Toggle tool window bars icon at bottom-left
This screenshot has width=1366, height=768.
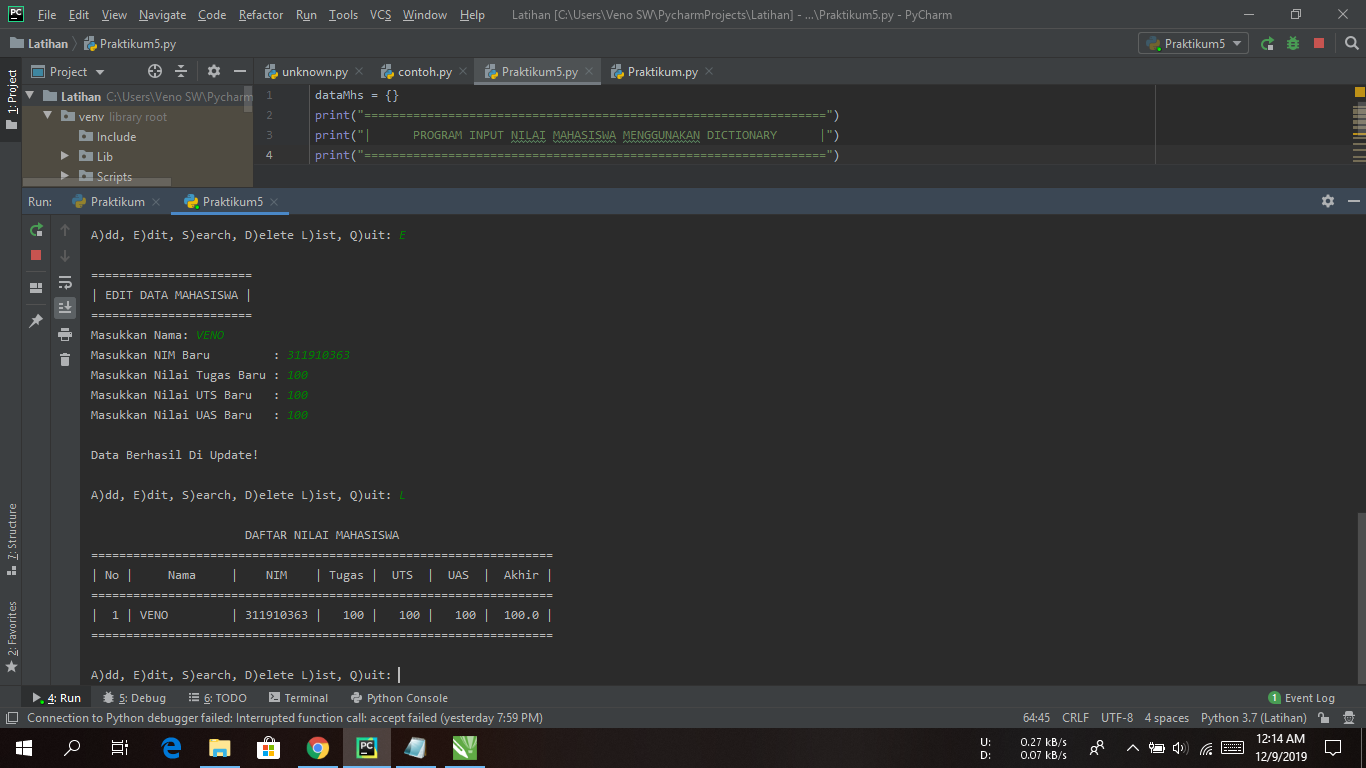11,718
